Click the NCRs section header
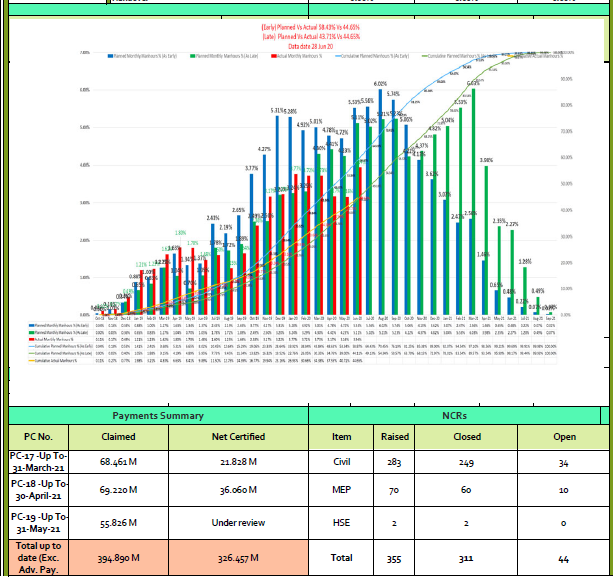Image resolution: width=613 pixels, height=577 pixels. 455,415
